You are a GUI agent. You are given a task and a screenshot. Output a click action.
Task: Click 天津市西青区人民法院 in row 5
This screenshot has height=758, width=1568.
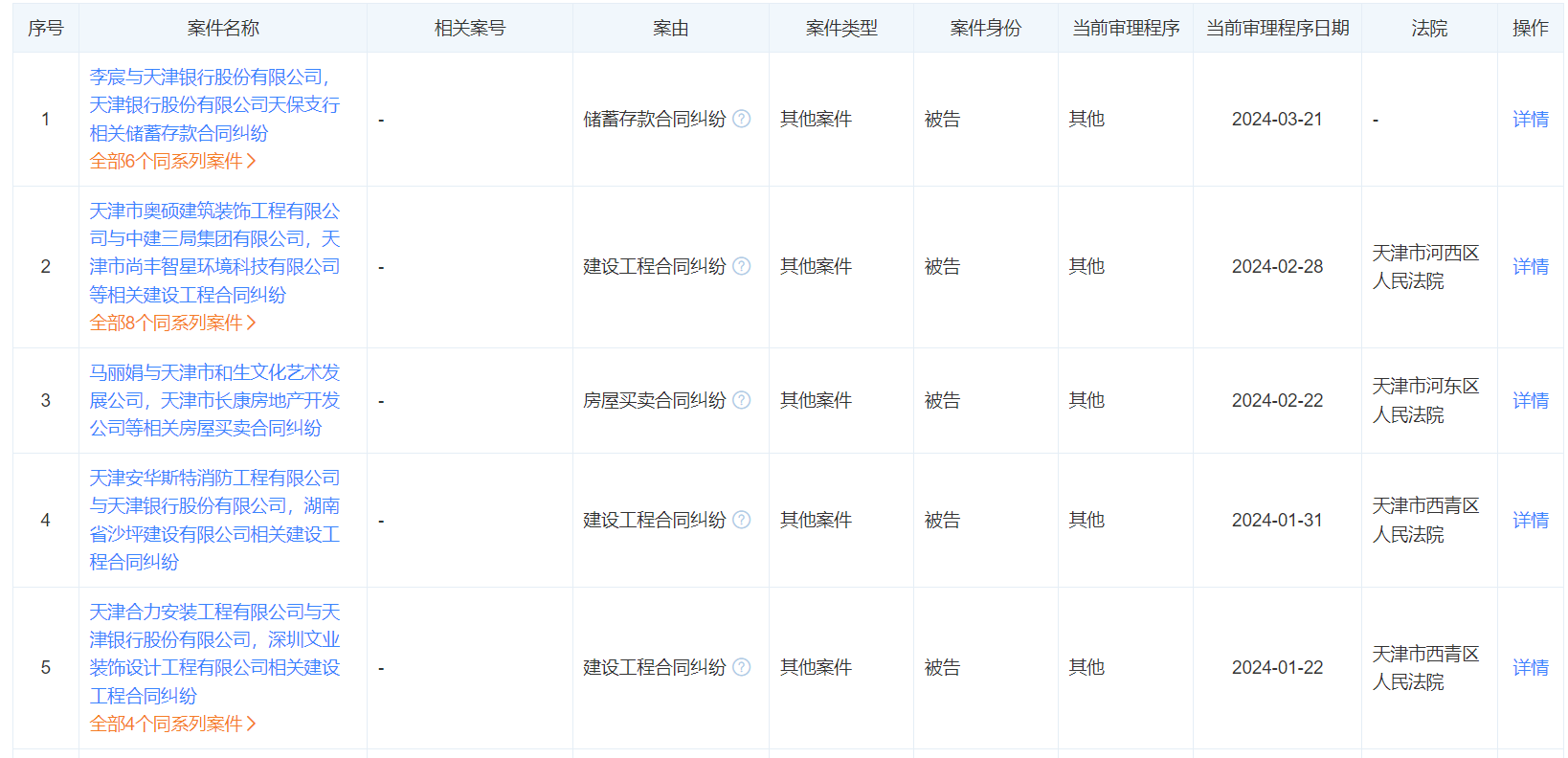pyautogui.click(x=1425, y=667)
